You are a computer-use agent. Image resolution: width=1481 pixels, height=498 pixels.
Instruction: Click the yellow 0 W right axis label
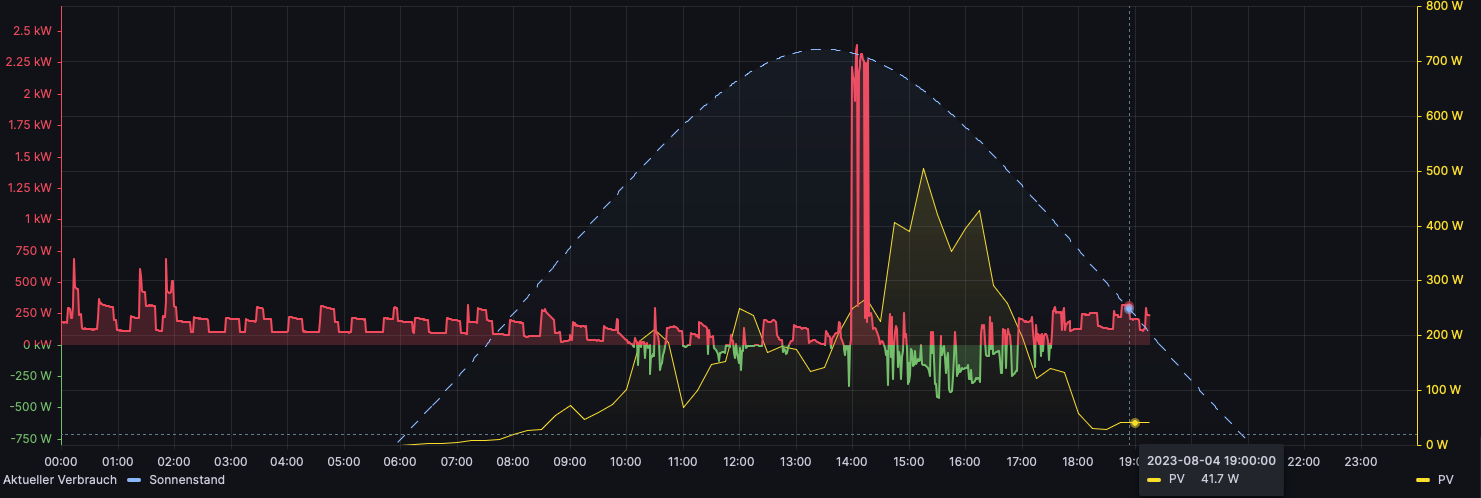click(1437, 445)
